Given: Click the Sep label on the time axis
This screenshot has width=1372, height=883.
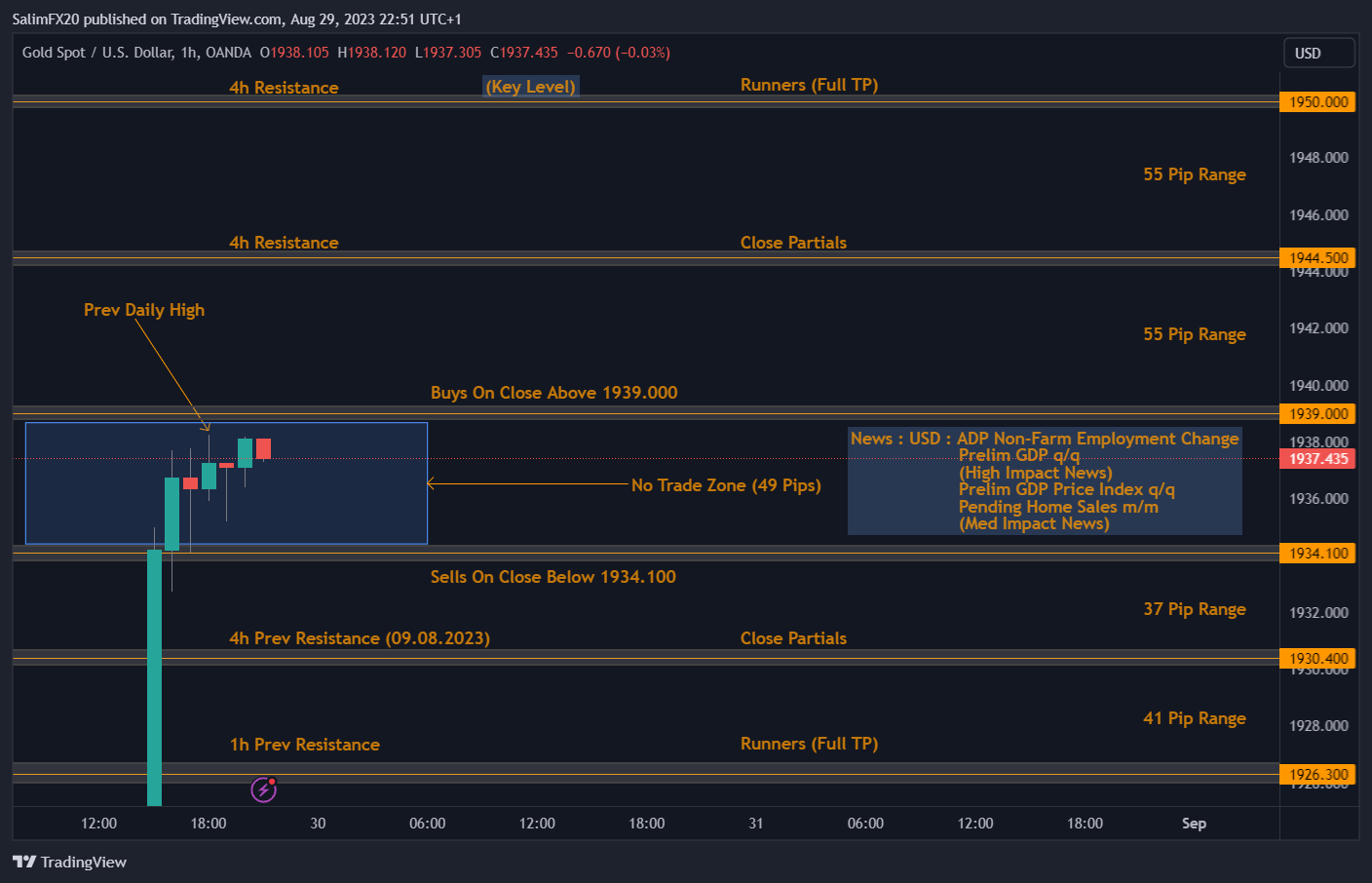Looking at the screenshot, I should click(x=1194, y=824).
